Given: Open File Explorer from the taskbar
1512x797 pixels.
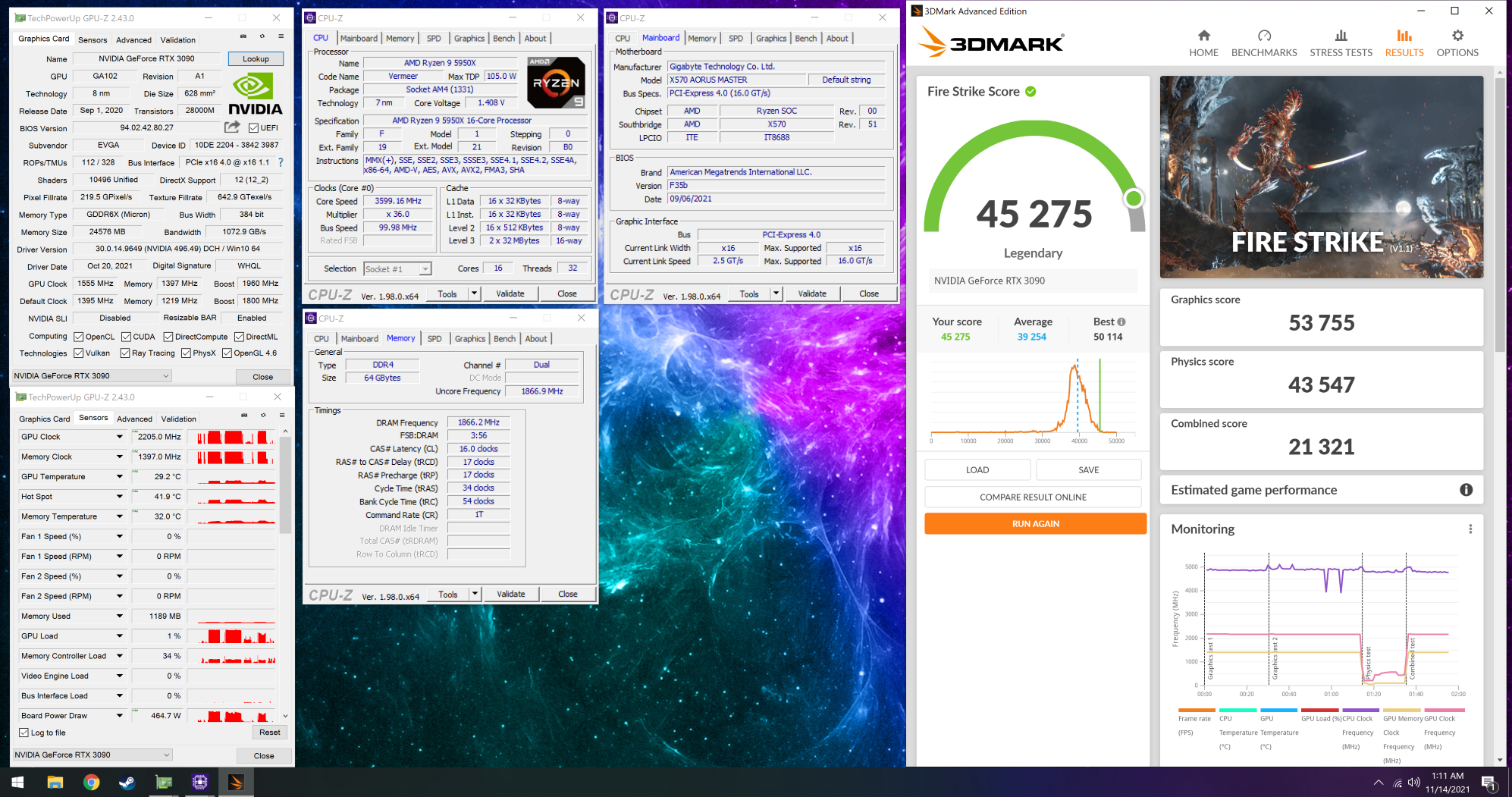Looking at the screenshot, I should 55,782.
